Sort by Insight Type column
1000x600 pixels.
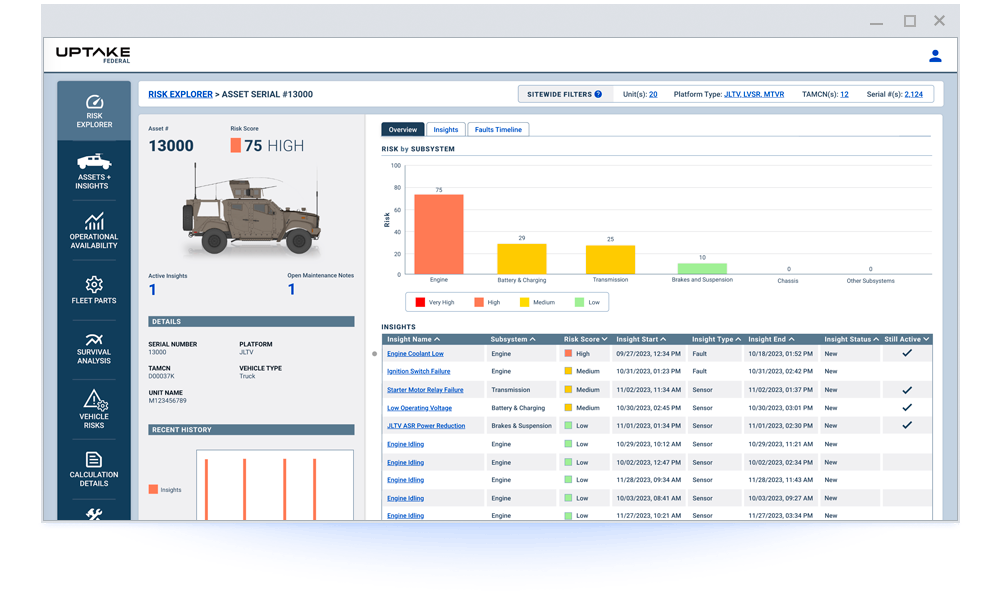(x=716, y=339)
